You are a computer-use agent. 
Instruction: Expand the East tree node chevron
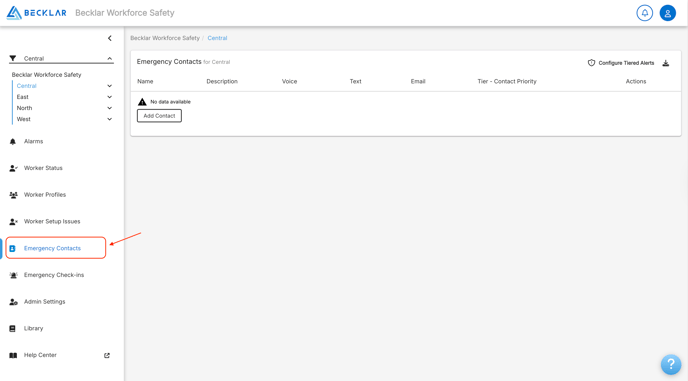[110, 97]
